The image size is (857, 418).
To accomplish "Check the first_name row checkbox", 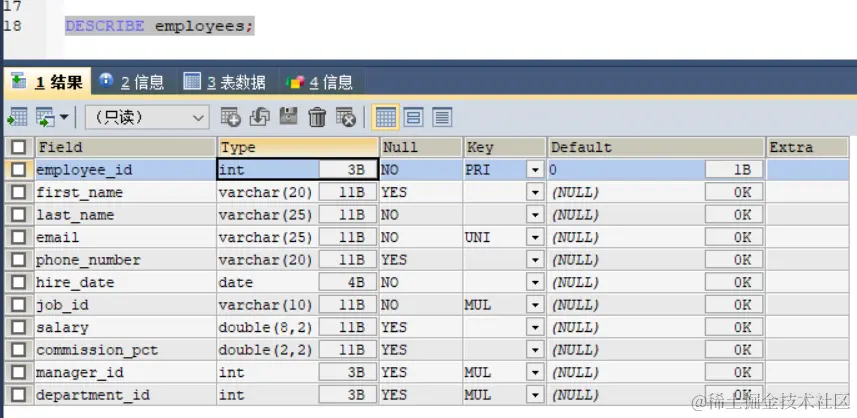I will [x=19, y=192].
